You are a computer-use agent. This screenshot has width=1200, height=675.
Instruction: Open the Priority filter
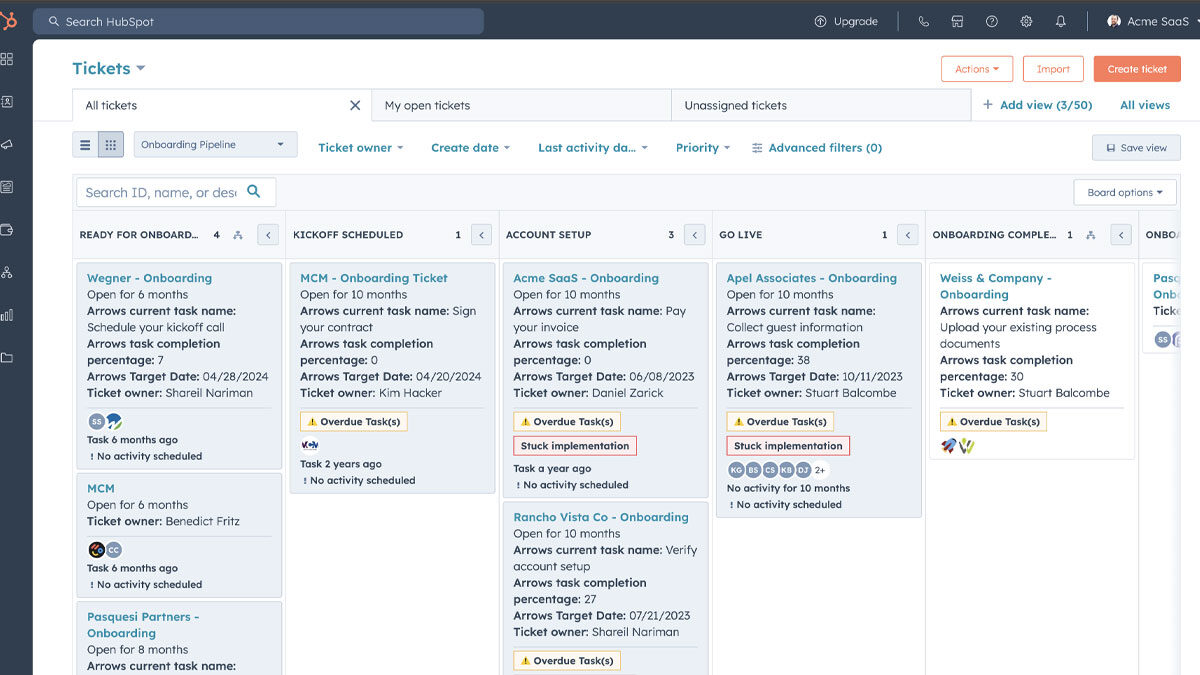[x=703, y=148]
